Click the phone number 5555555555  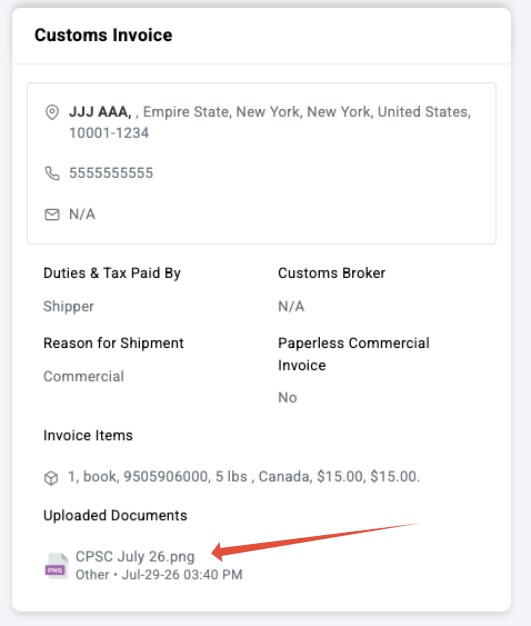[111, 173]
